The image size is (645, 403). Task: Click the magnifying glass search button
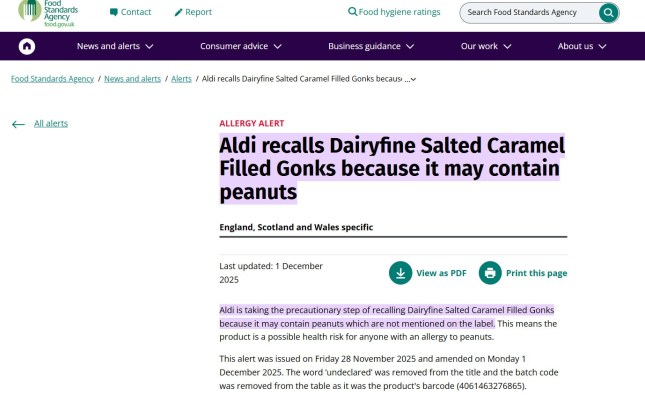(608, 13)
